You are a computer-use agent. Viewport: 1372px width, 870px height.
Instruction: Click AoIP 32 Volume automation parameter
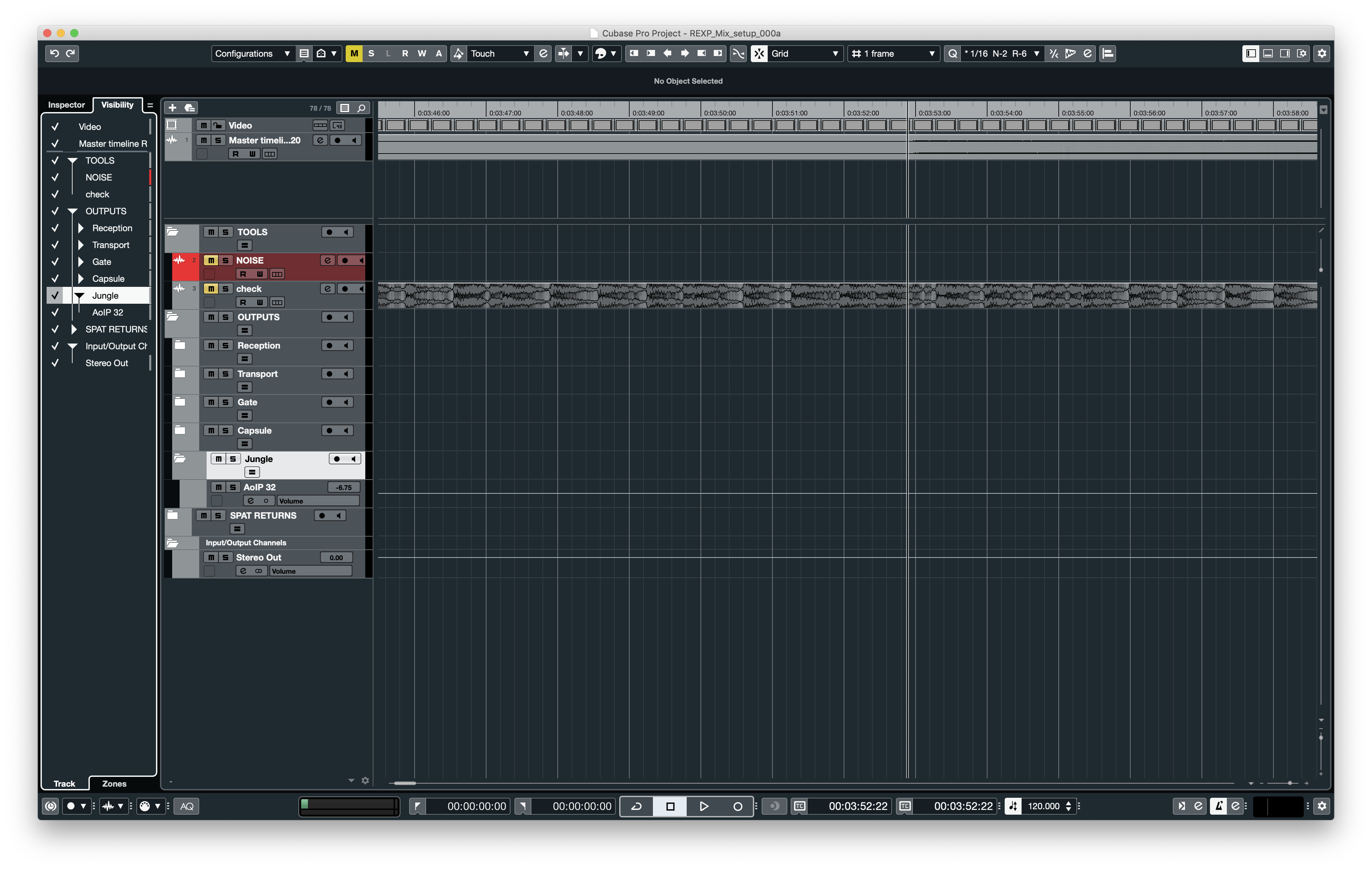pos(318,501)
